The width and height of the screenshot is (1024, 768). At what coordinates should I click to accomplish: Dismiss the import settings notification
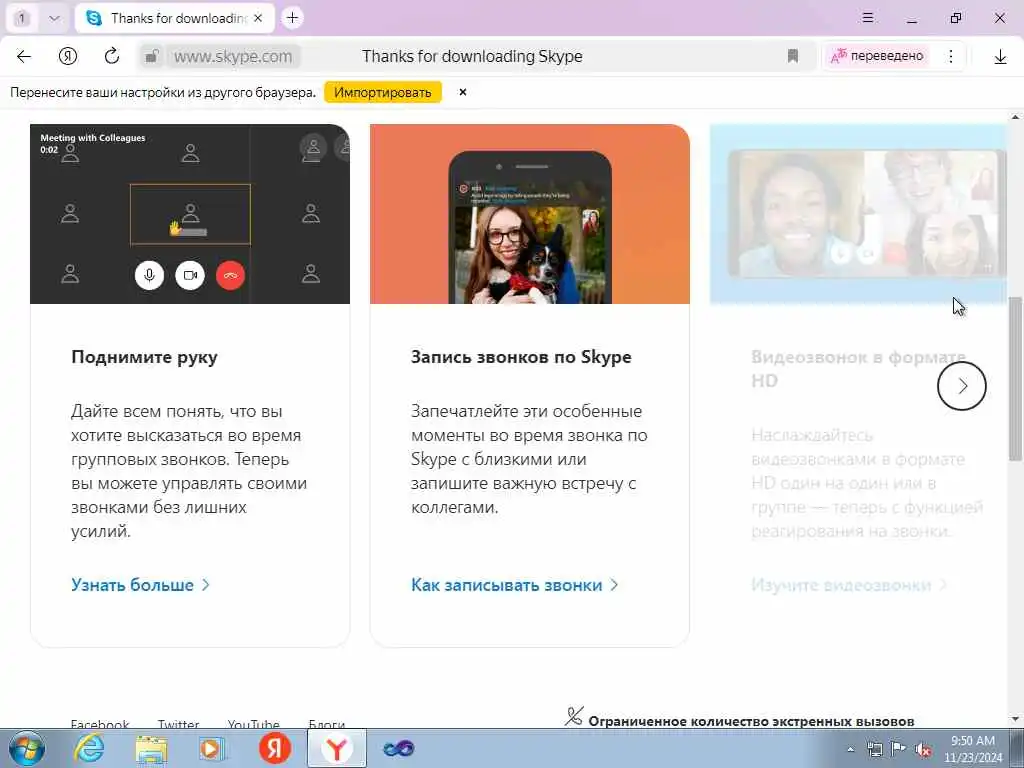[x=462, y=92]
